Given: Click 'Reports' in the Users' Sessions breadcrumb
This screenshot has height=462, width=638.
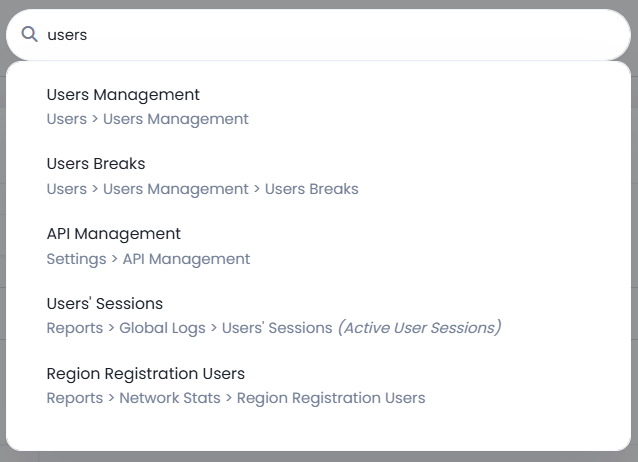Looking at the screenshot, I should (x=75, y=328).
